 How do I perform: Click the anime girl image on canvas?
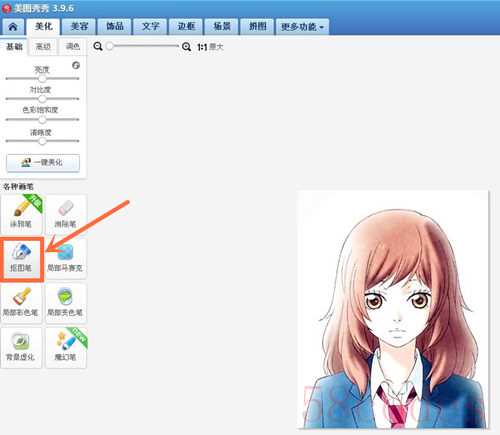click(x=393, y=309)
